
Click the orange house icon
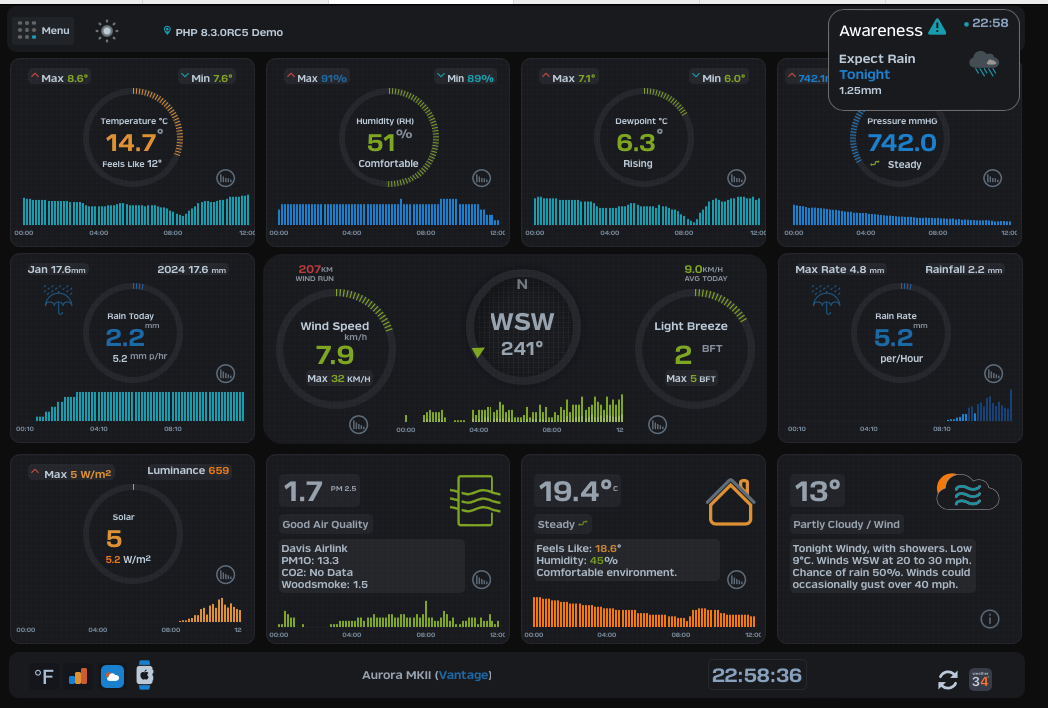[731, 502]
